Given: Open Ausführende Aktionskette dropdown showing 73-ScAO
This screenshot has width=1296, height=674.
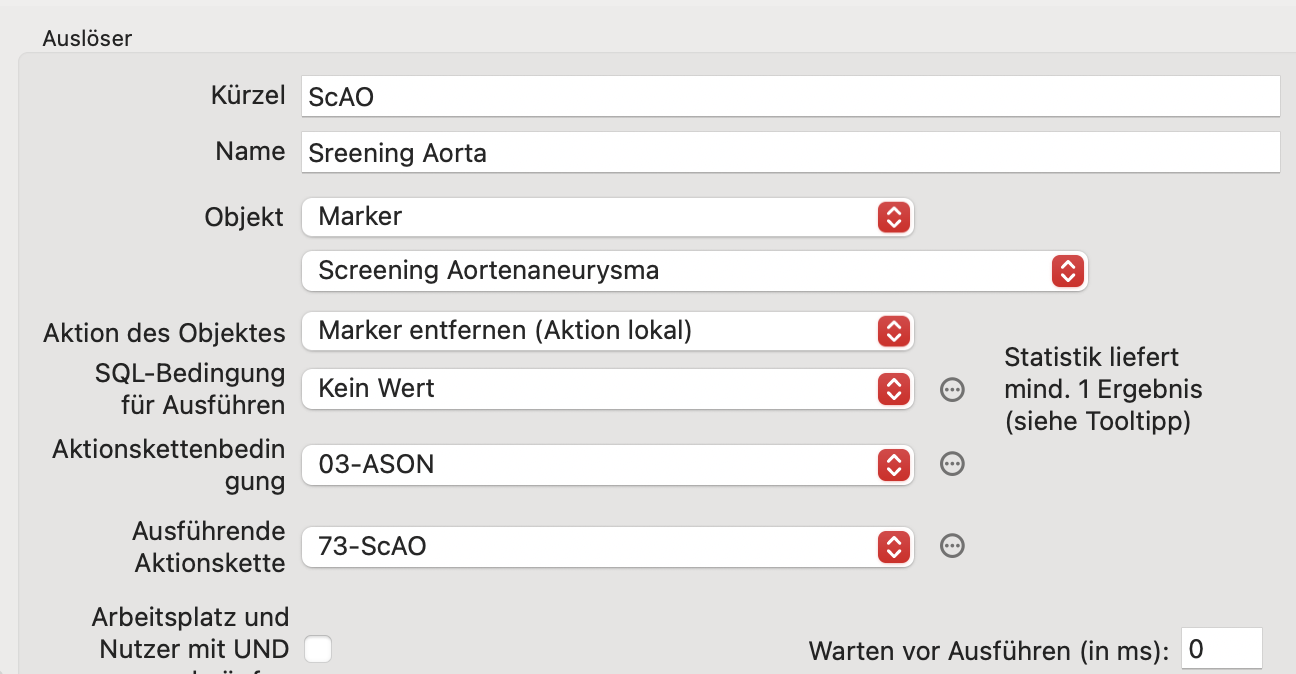Looking at the screenshot, I should point(607,546).
